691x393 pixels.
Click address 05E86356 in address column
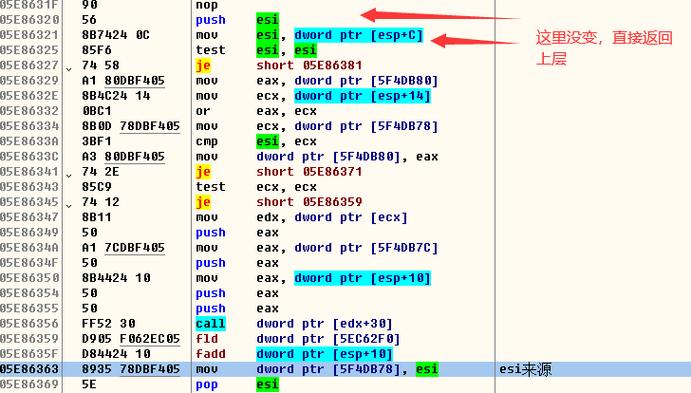[30, 324]
